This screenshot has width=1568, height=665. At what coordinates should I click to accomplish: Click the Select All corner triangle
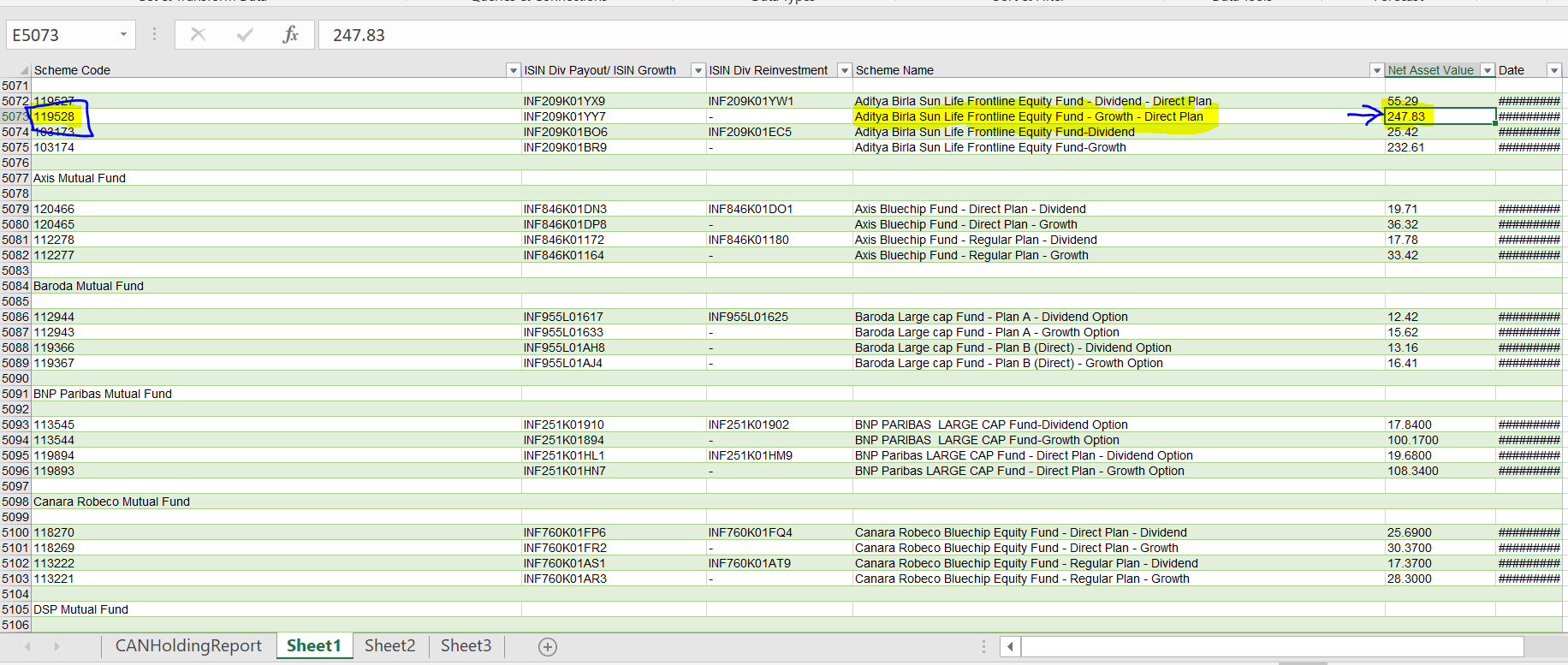[x=24, y=71]
